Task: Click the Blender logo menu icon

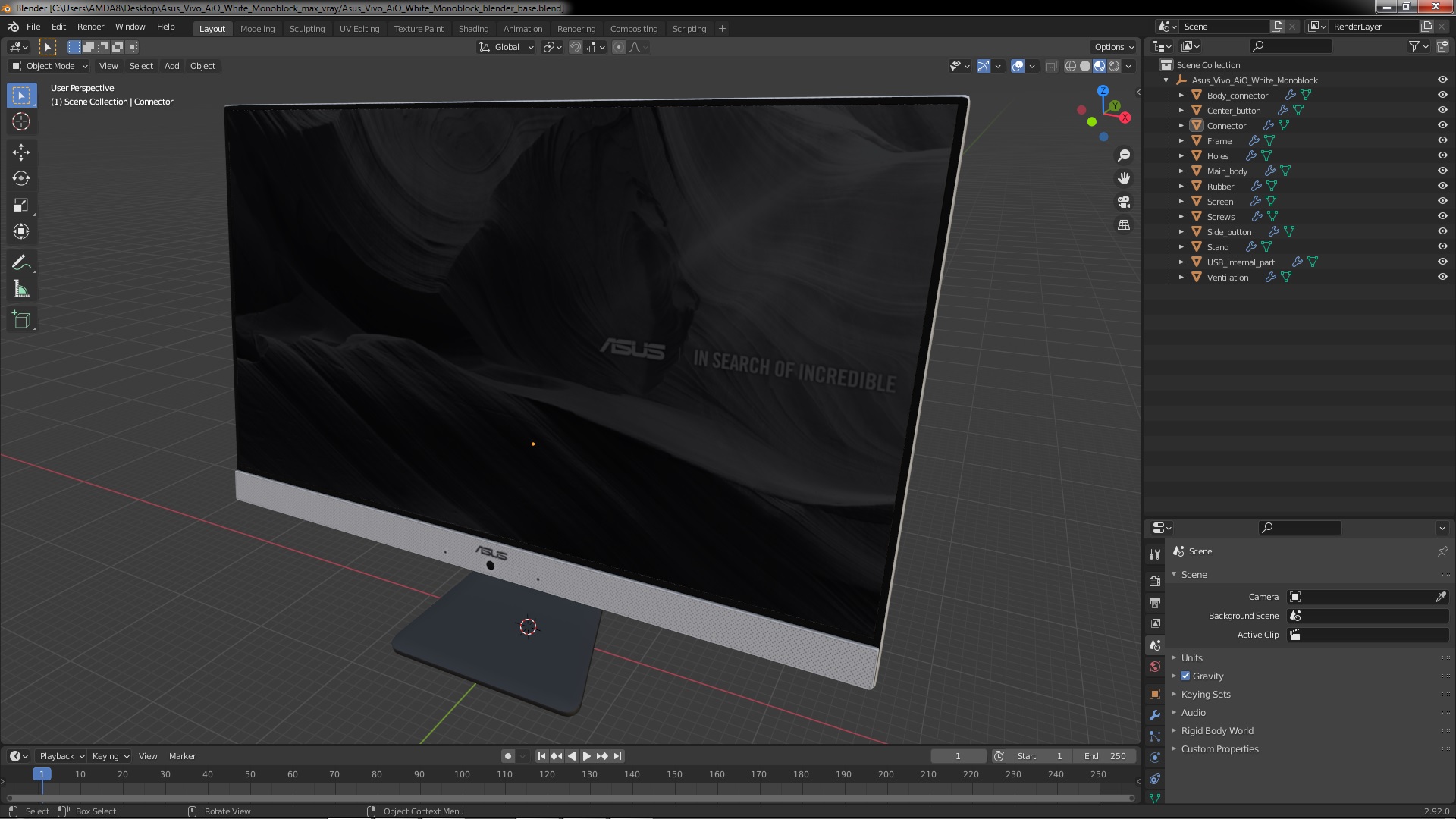Action: click(13, 27)
